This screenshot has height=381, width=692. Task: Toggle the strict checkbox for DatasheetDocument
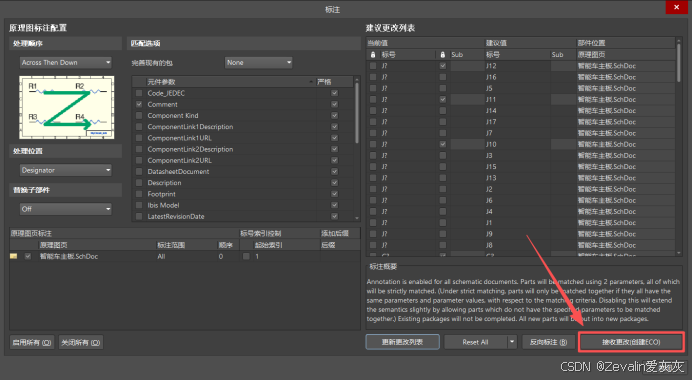335,172
